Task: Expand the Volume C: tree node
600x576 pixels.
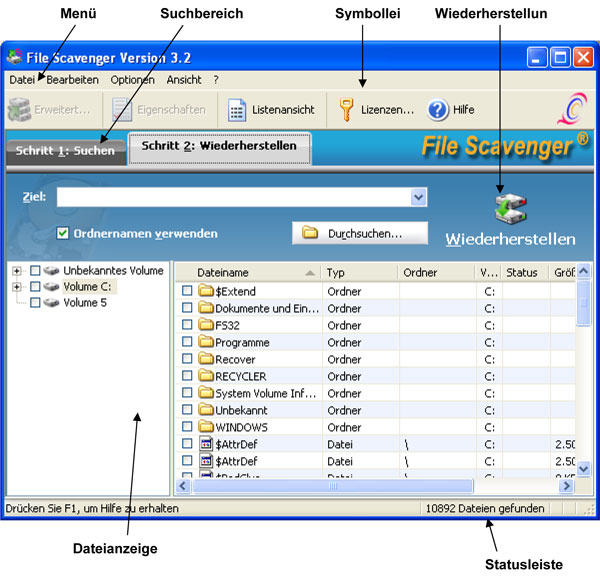Action: [x=16, y=287]
